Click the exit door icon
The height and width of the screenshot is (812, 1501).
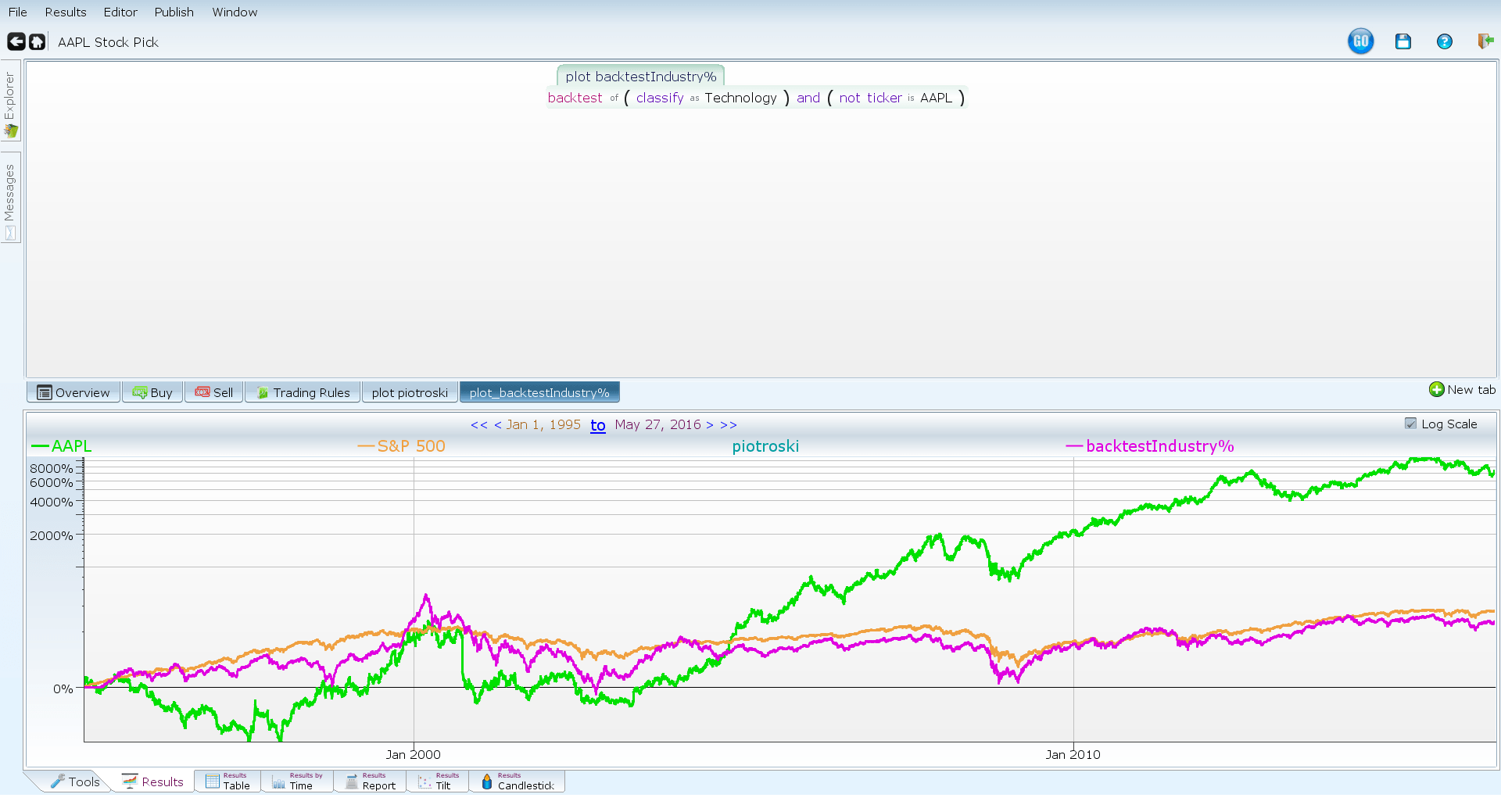tap(1485, 41)
